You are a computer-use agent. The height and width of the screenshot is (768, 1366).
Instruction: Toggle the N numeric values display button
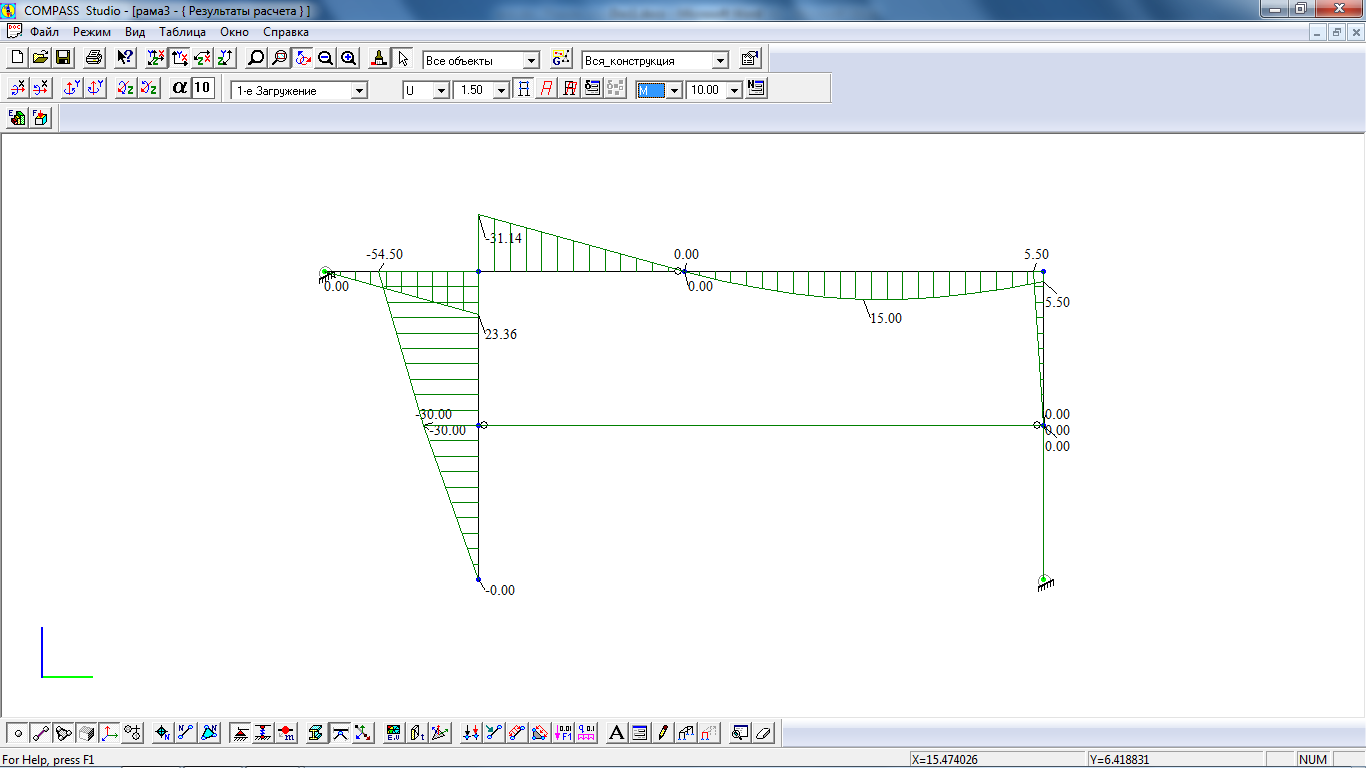pos(756,88)
